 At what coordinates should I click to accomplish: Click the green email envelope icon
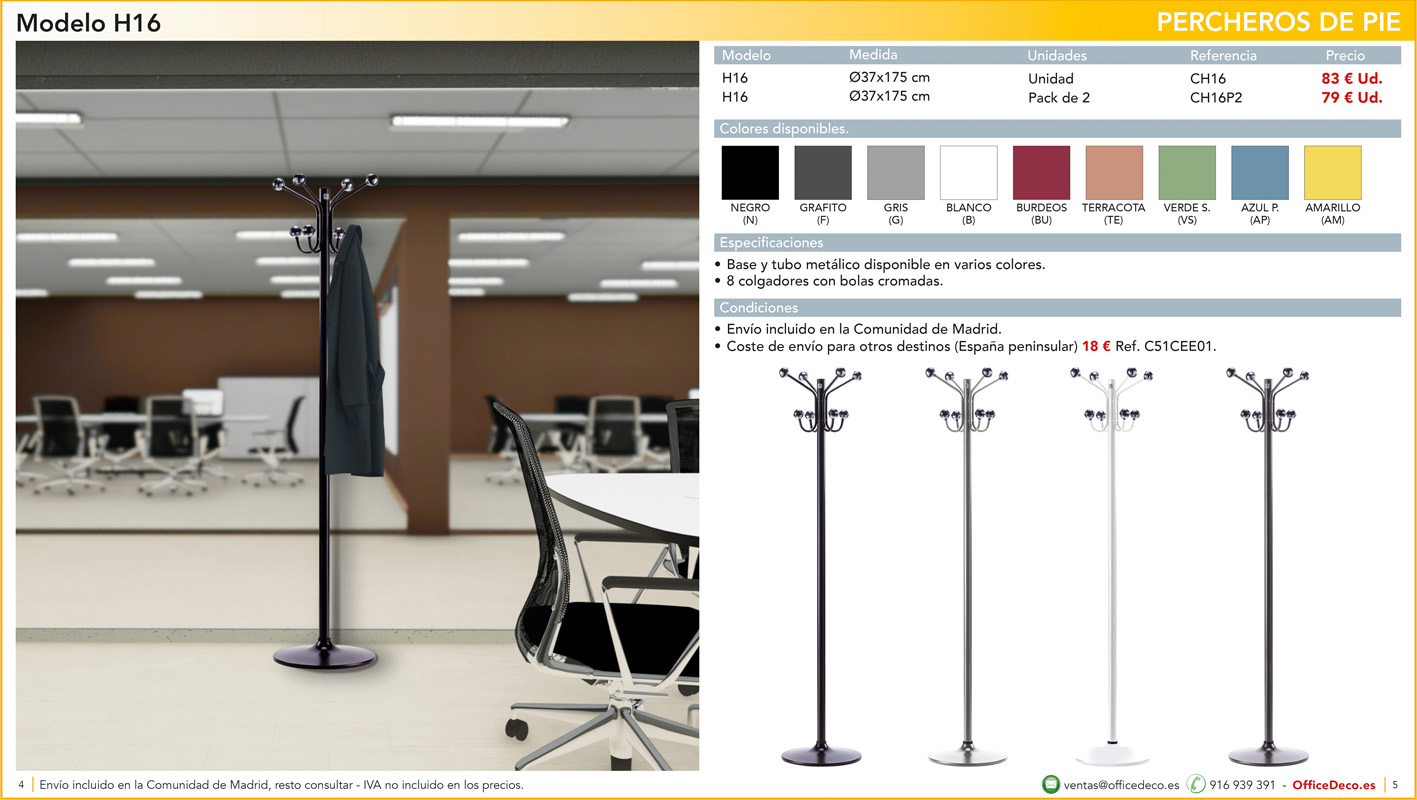tap(1050, 784)
